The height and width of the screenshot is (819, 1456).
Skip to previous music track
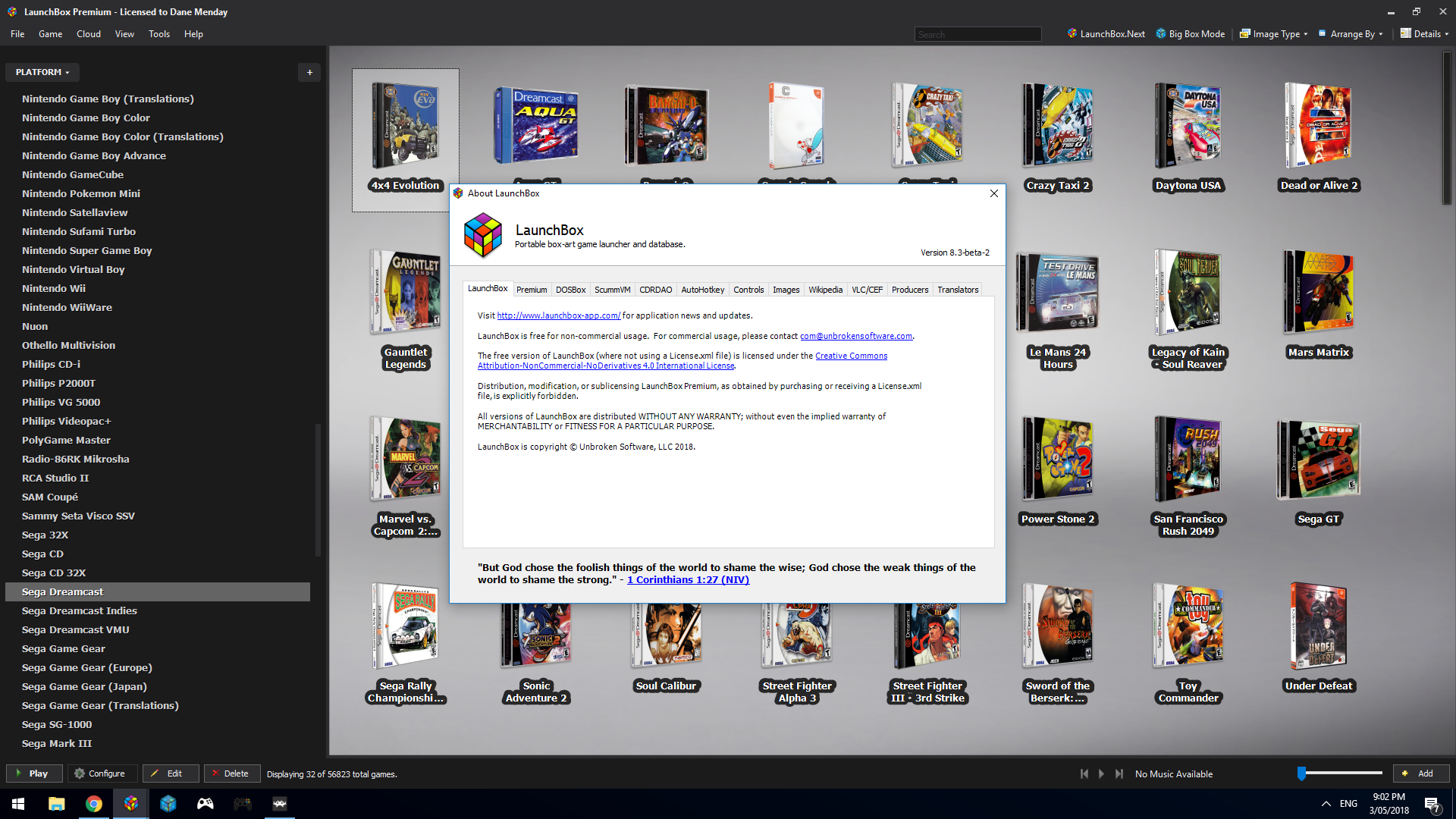click(1084, 773)
